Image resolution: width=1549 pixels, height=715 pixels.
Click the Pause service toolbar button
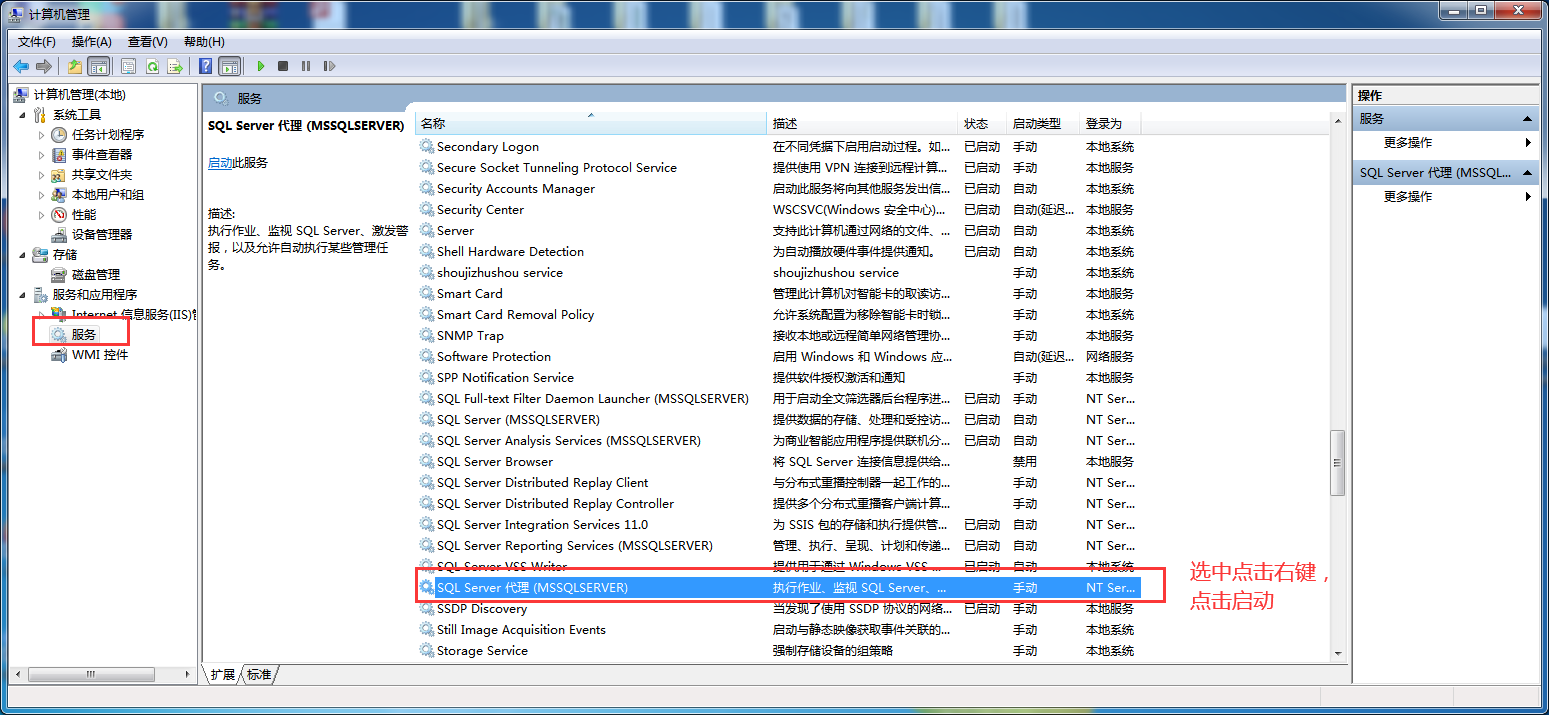pyautogui.click(x=306, y=66)
